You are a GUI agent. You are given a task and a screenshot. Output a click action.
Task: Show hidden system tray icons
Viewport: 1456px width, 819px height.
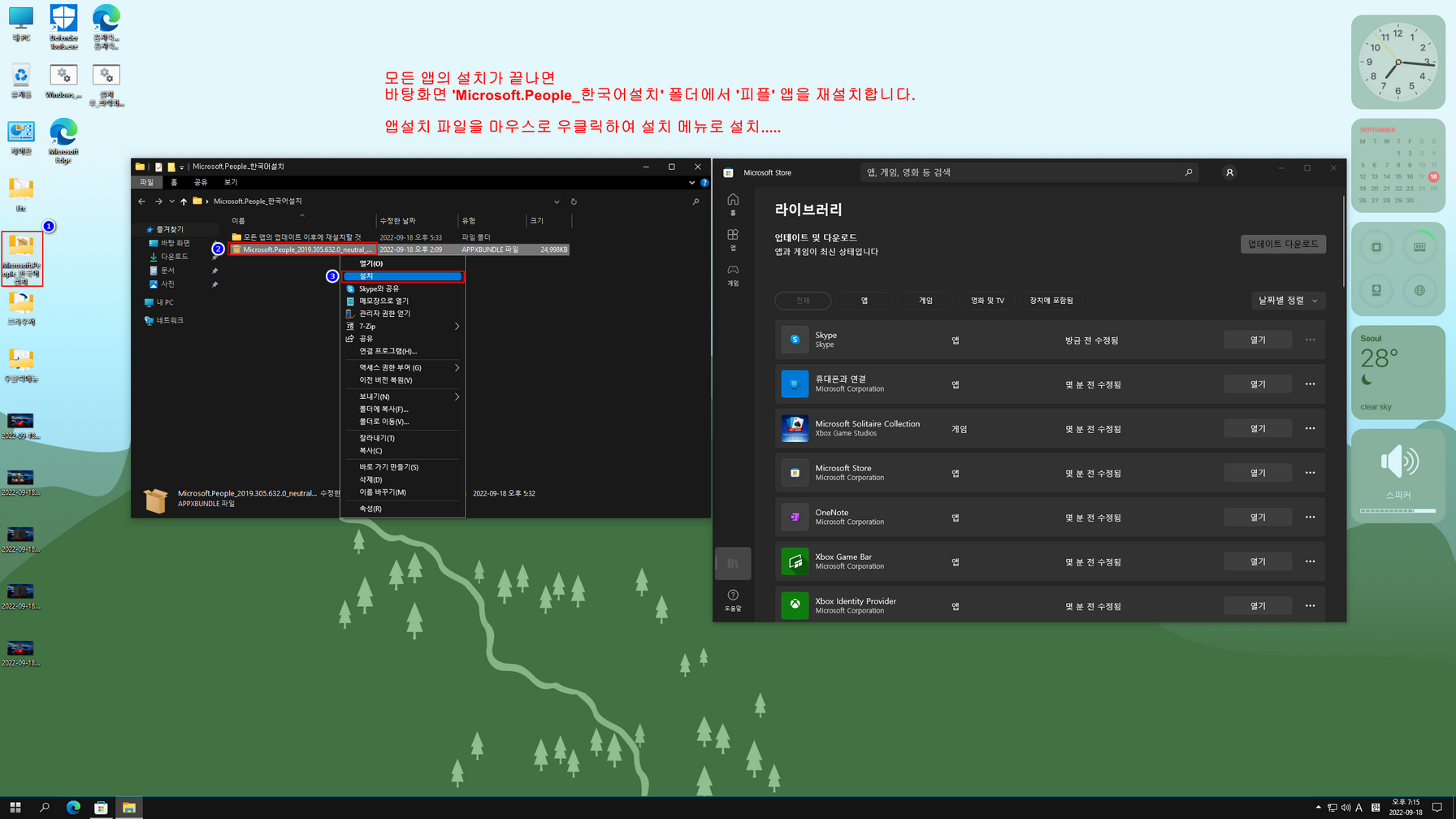pyautogui.click(x=1318, y=808)
